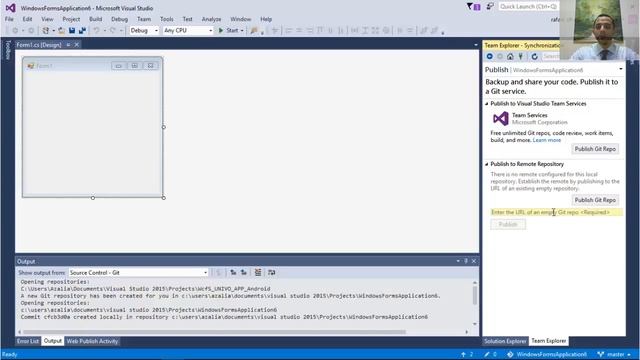Click the Manage Connections plug icon
Viewport: 640px width, 360px height.
click(x=520, y=56)
